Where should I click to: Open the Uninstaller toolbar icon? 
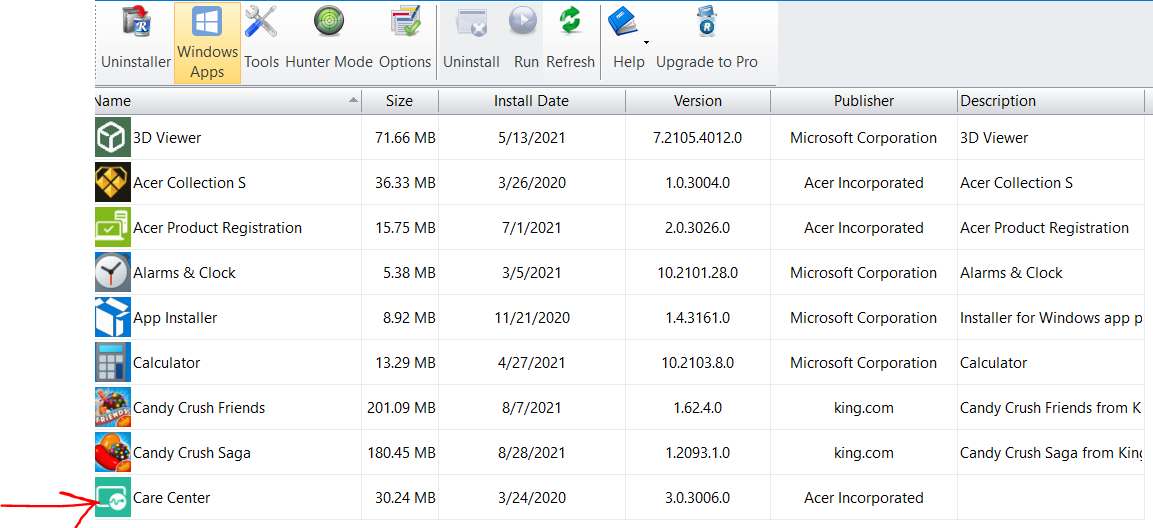pos(135,22)
